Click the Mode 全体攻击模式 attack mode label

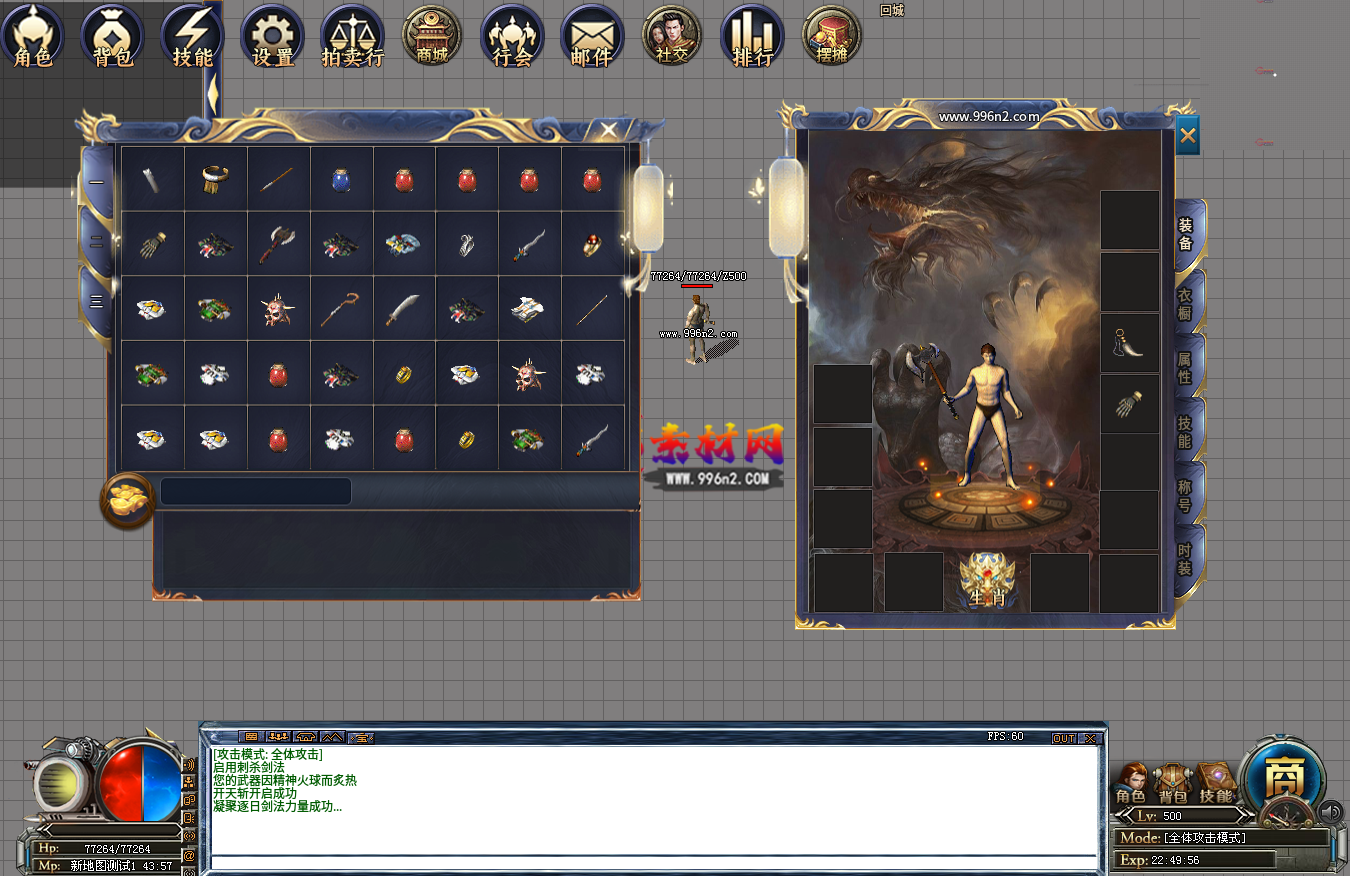coord(1223,837)
